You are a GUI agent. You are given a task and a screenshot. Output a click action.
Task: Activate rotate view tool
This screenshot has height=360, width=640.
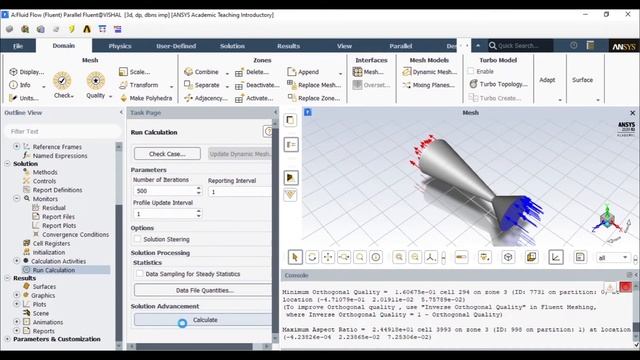312,257
